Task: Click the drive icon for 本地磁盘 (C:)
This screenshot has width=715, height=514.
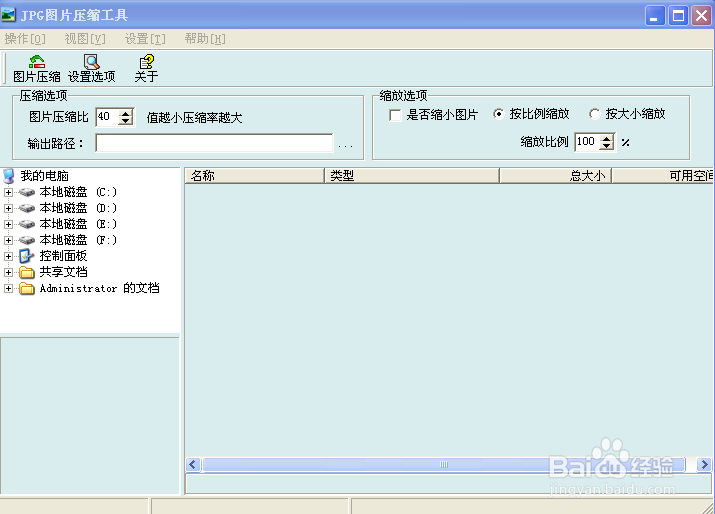Action: coord(27,192)
